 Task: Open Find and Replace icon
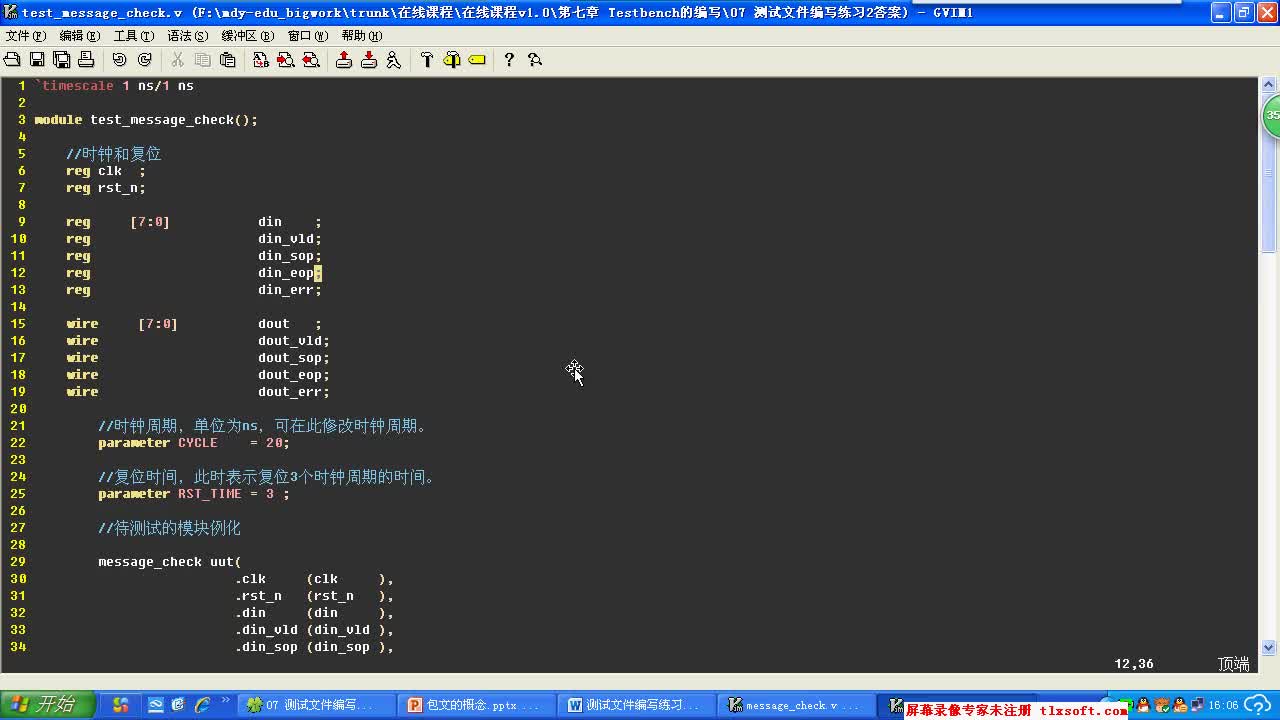(x=260, y=60)
